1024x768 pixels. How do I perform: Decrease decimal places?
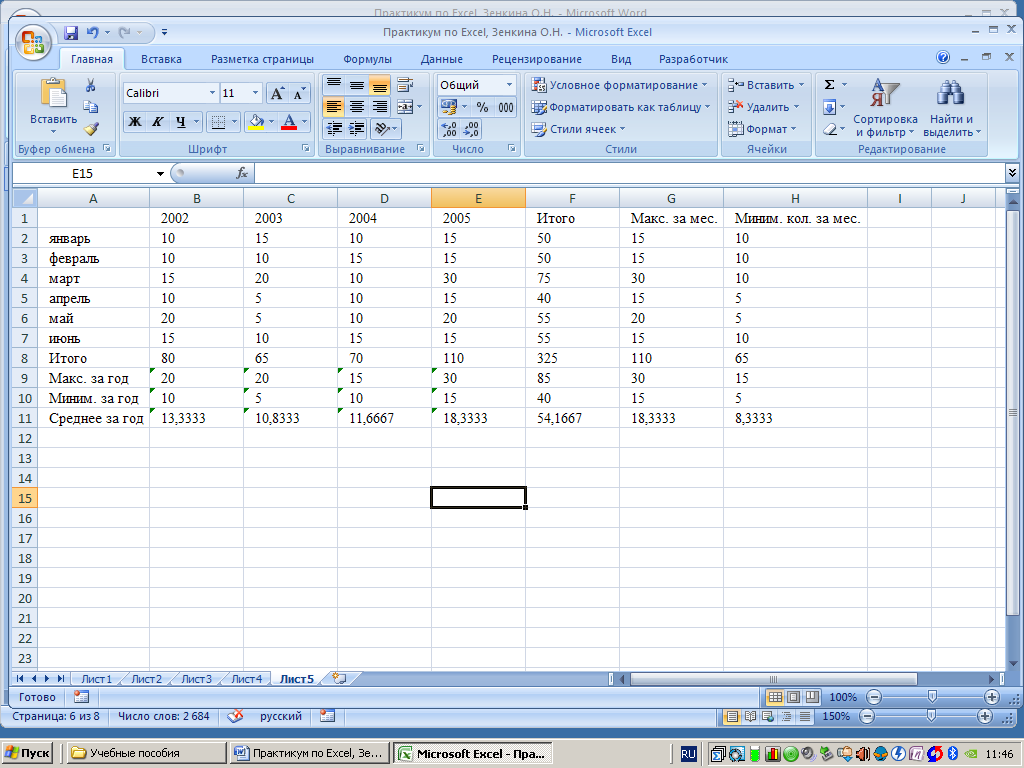471,129
